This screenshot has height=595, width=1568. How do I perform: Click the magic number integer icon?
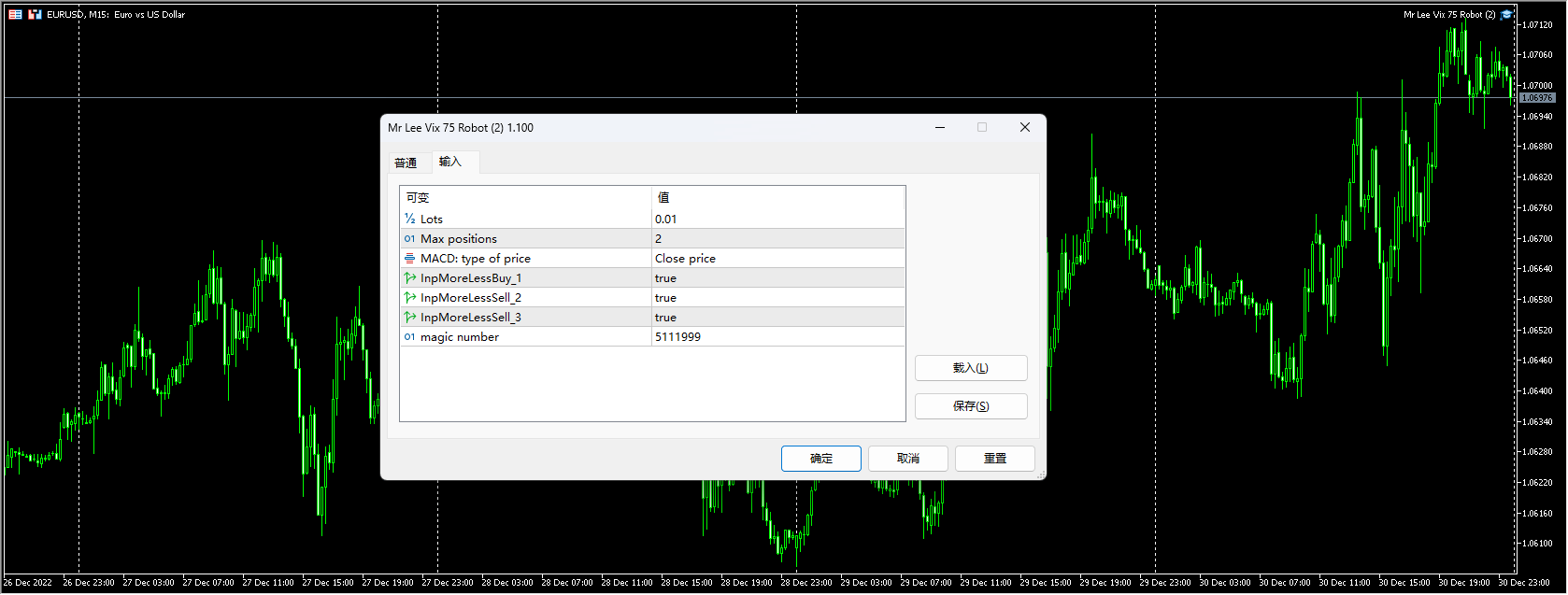(409, 337)
